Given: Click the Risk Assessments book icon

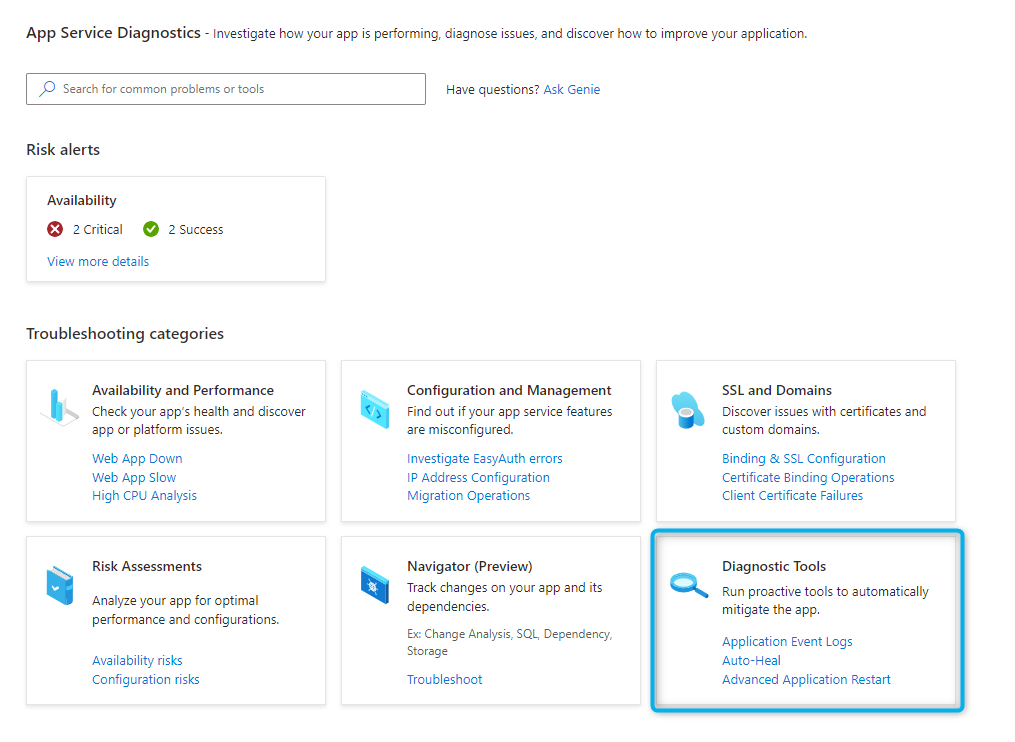Looking at the screenshot, I should (x=59, y=583).
